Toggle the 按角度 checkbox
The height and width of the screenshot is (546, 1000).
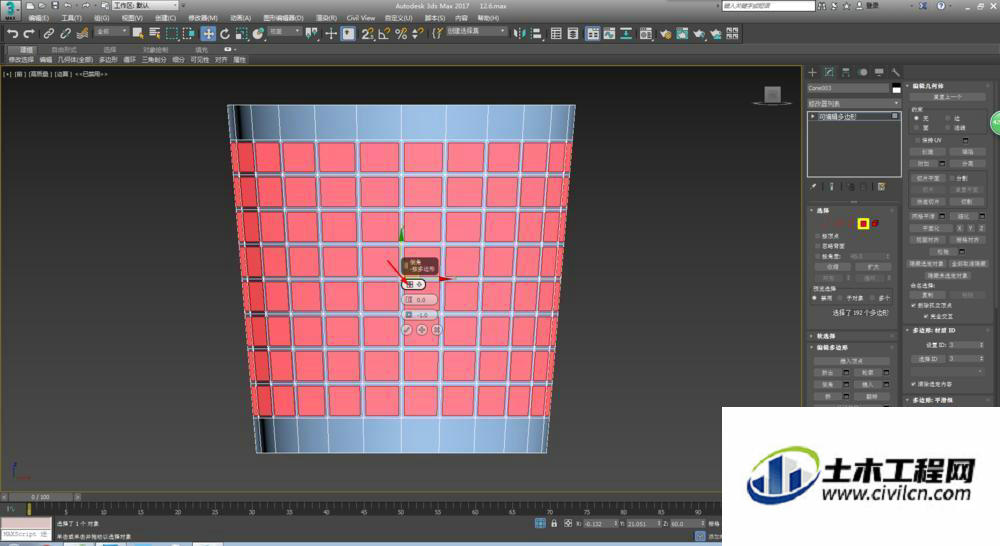(x=818, y=256)
